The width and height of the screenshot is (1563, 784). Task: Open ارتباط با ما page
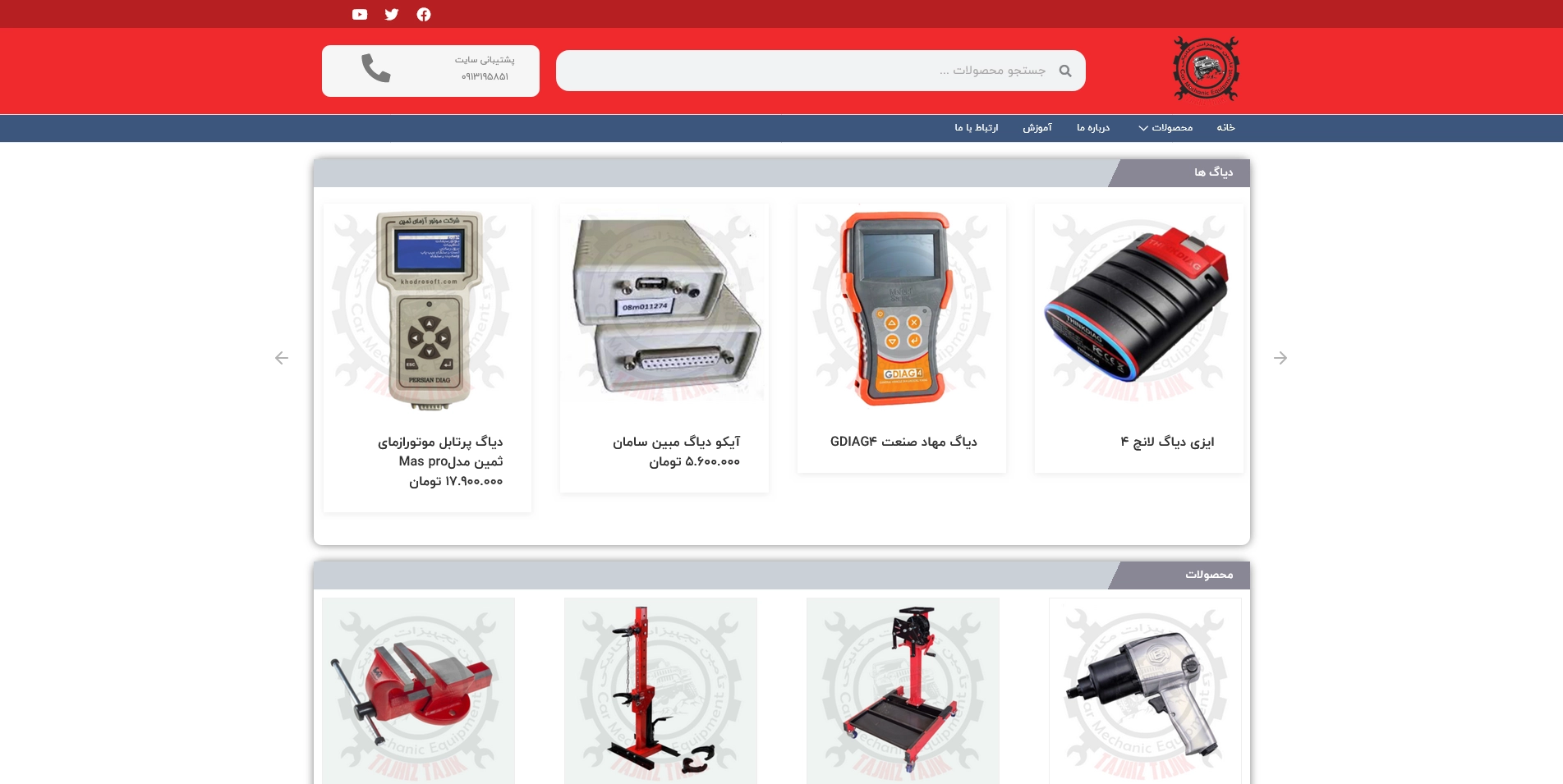click(x=977, y=127)
